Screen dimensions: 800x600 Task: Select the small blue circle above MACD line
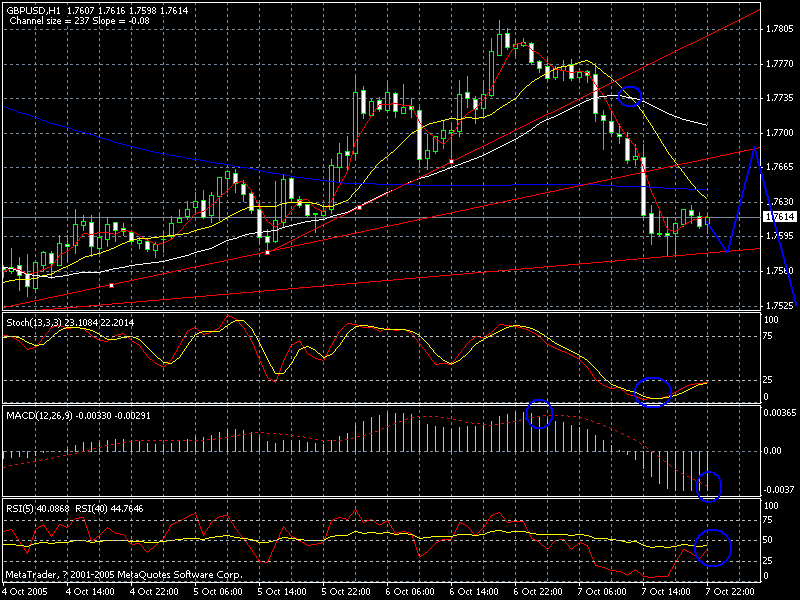point(539,412)
